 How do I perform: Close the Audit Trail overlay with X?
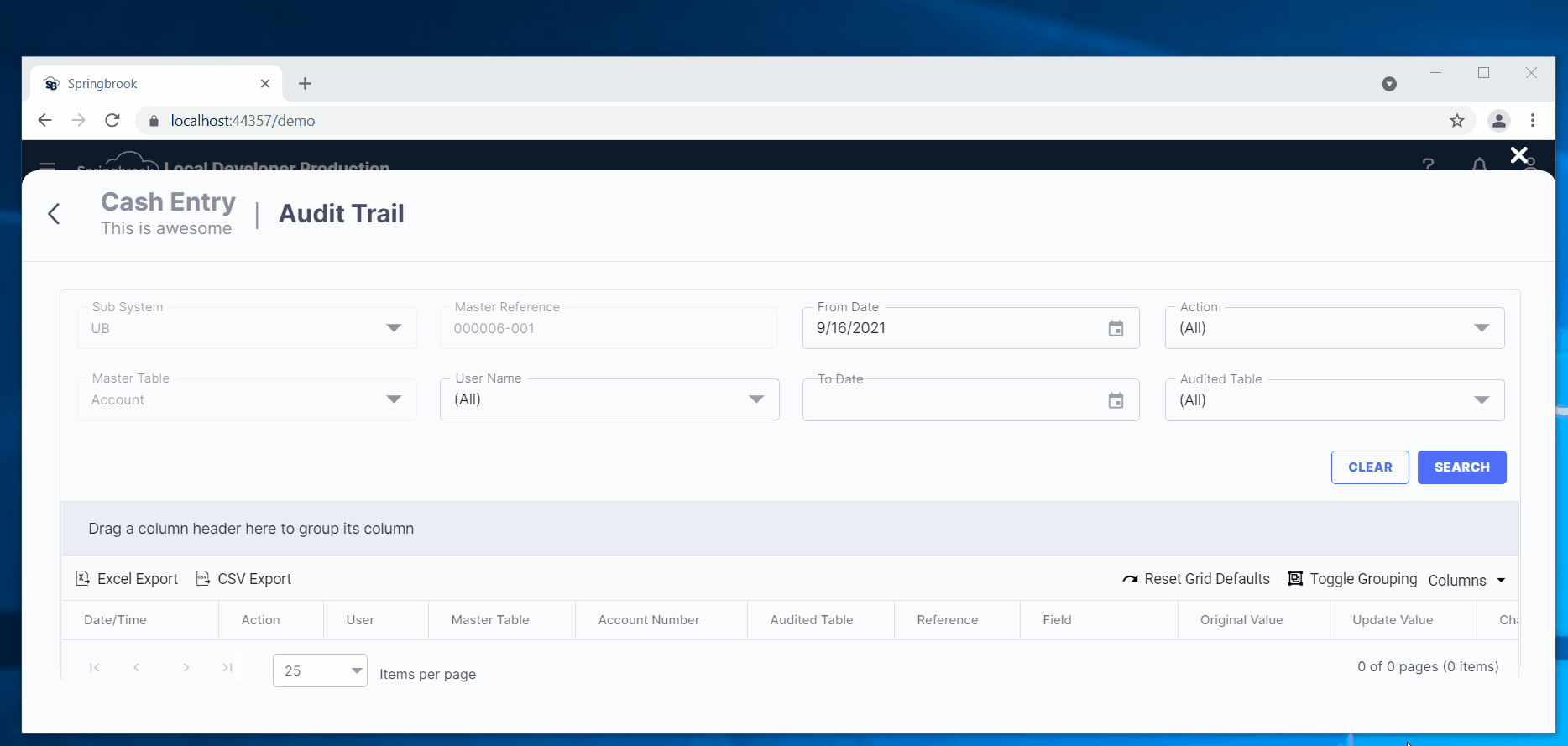tap(1518, 155)
